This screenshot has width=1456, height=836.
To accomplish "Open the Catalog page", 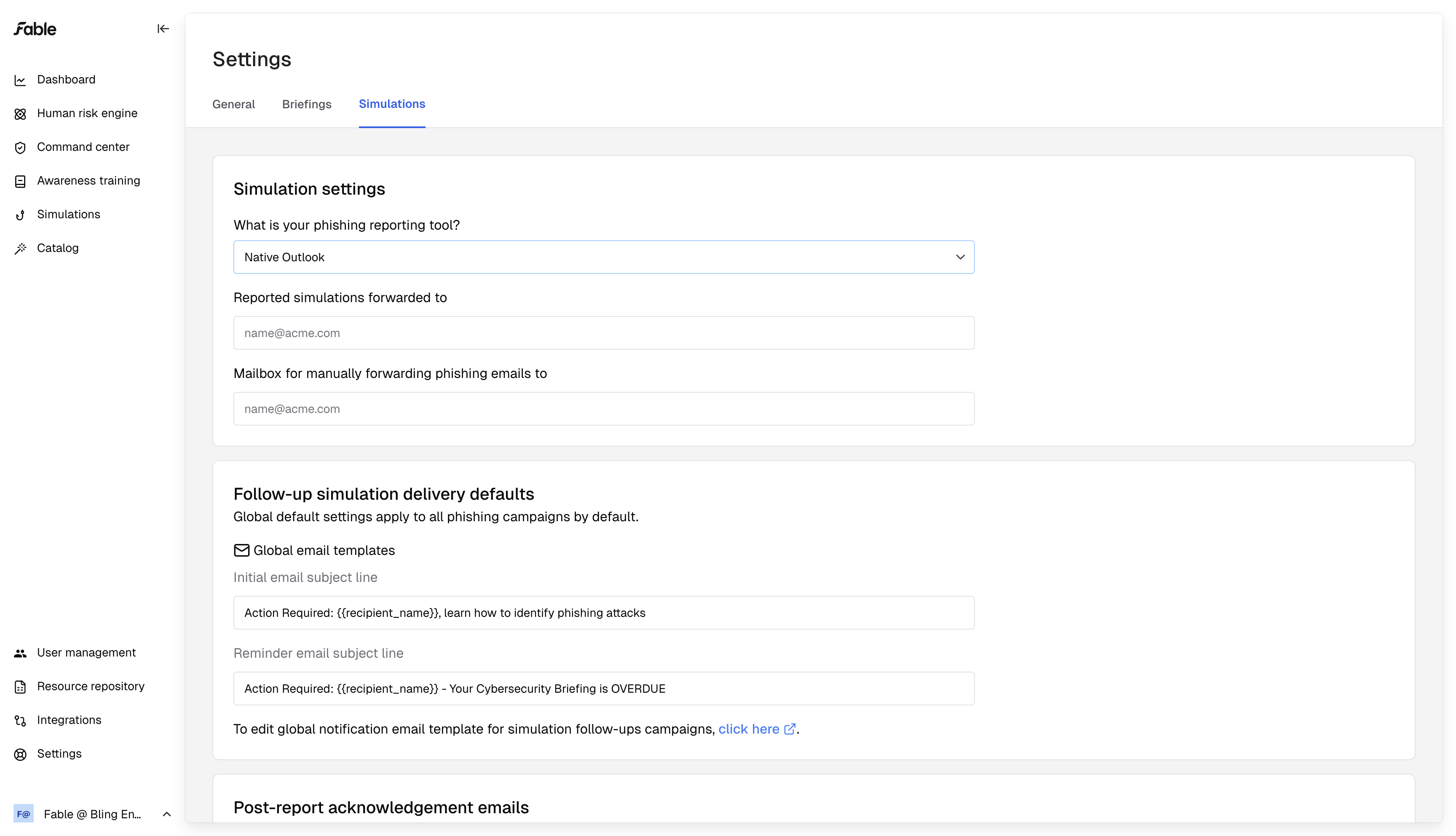I will click(x=57, y=248).
